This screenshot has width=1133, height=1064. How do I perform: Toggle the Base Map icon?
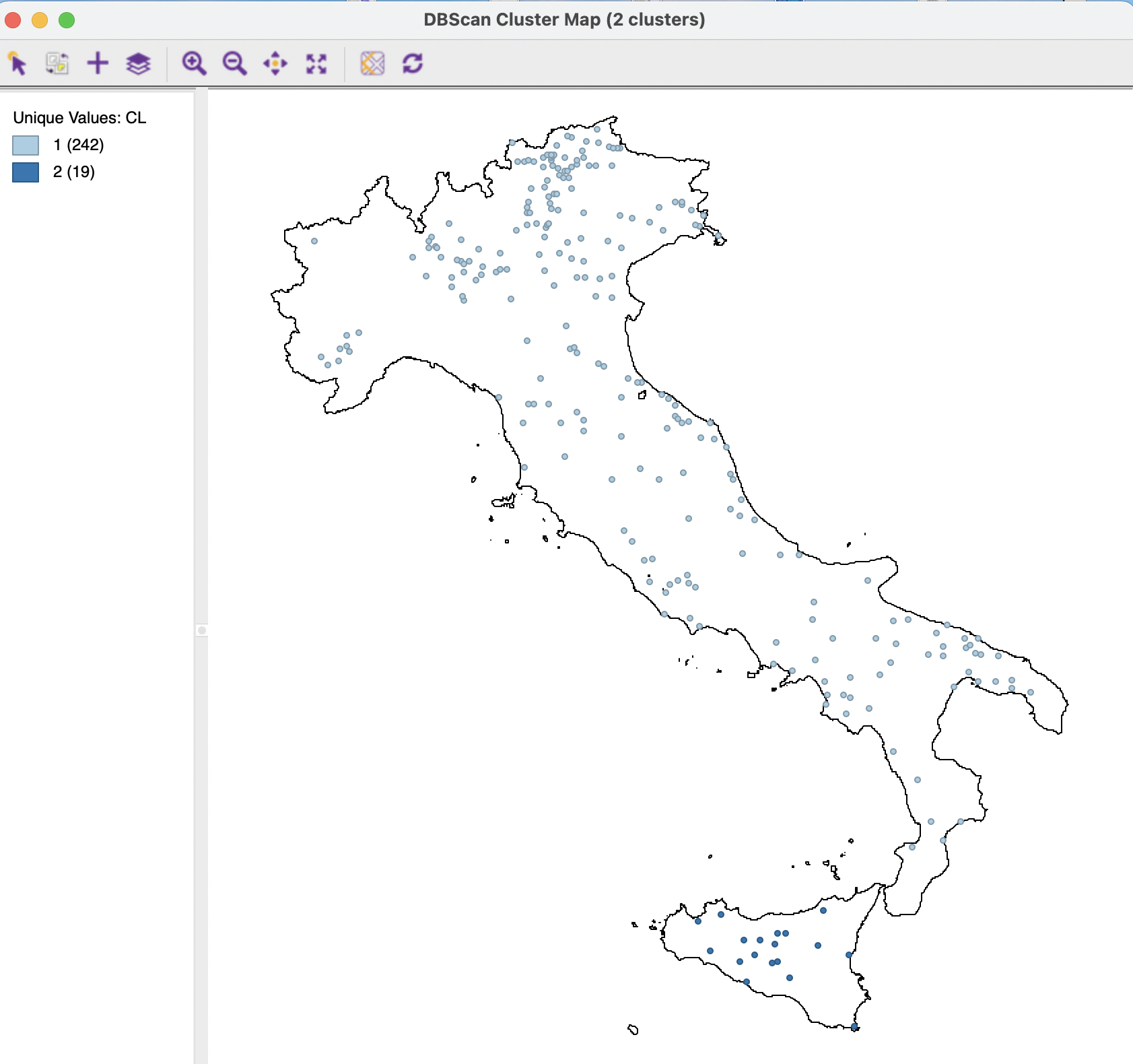372,64
